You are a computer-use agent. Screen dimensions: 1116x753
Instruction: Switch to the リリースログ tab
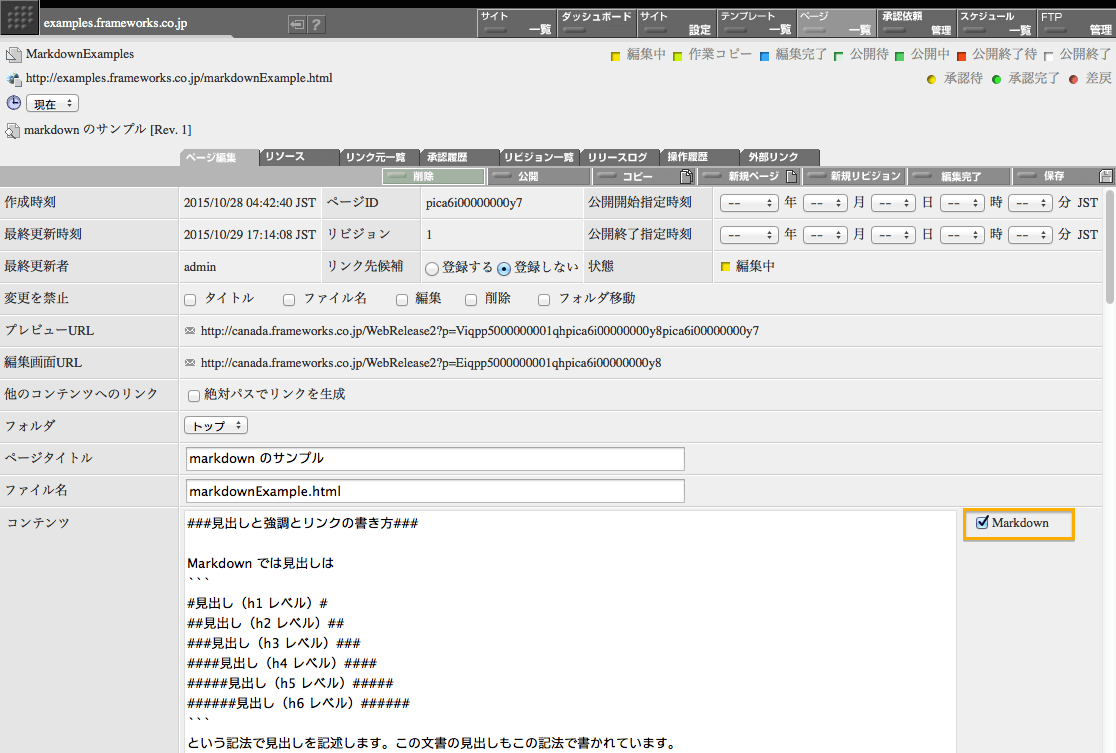click(x=621, y=157)
